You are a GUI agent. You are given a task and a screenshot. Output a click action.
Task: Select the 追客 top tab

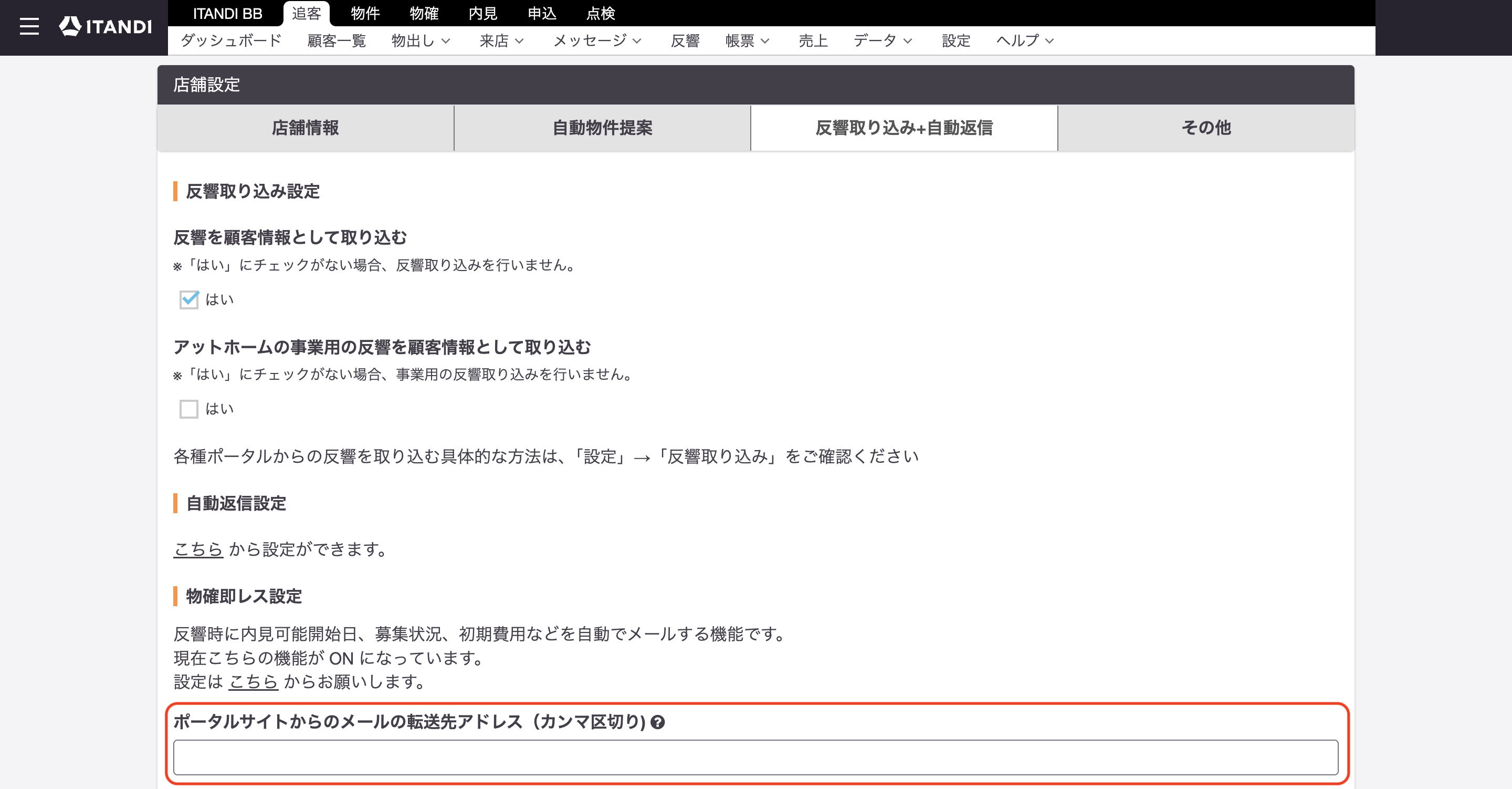(307, 13)
